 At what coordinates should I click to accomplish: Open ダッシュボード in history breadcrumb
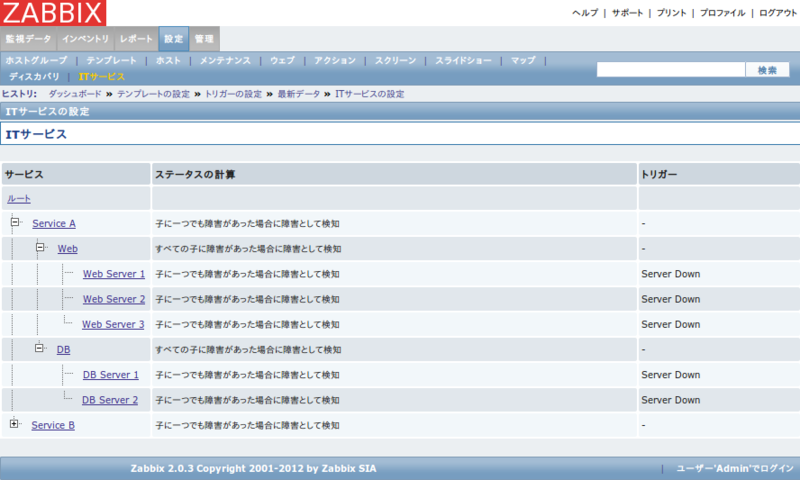75,94
